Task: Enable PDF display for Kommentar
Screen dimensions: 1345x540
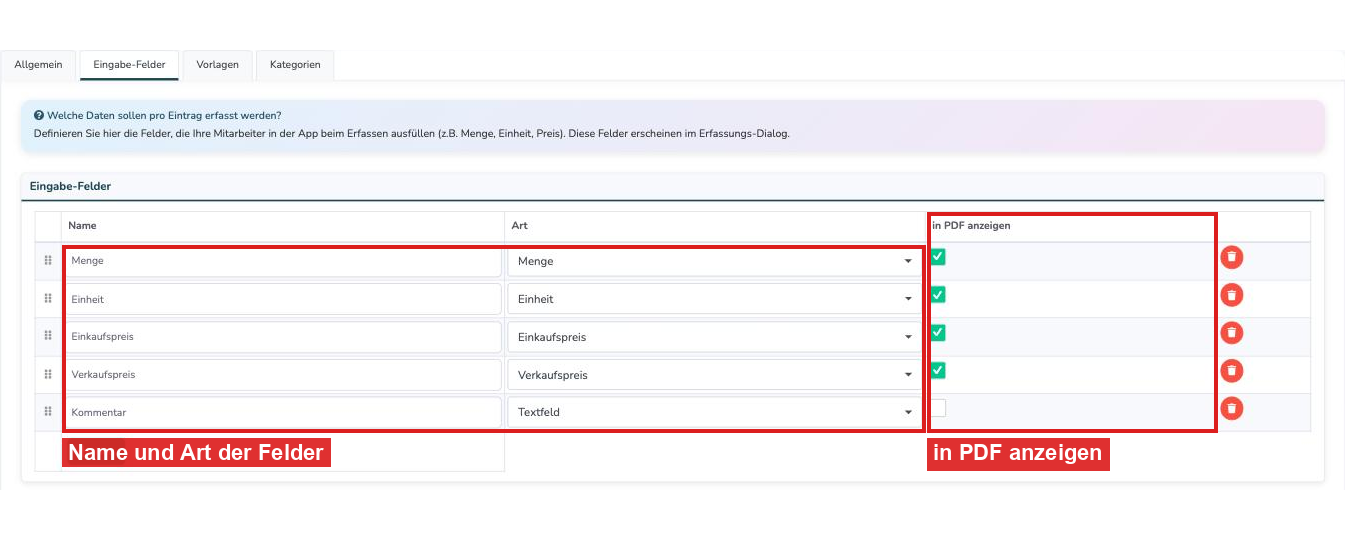Action: pos(938,408)
